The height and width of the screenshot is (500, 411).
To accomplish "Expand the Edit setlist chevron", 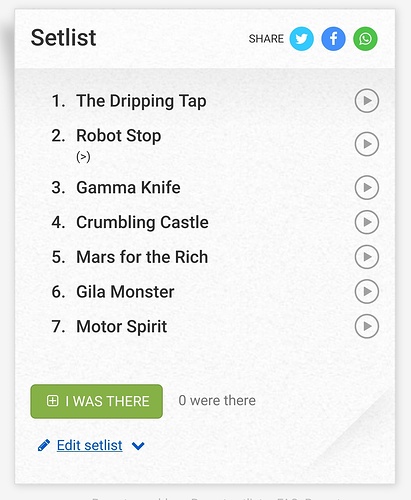I will tap(138, 446).
